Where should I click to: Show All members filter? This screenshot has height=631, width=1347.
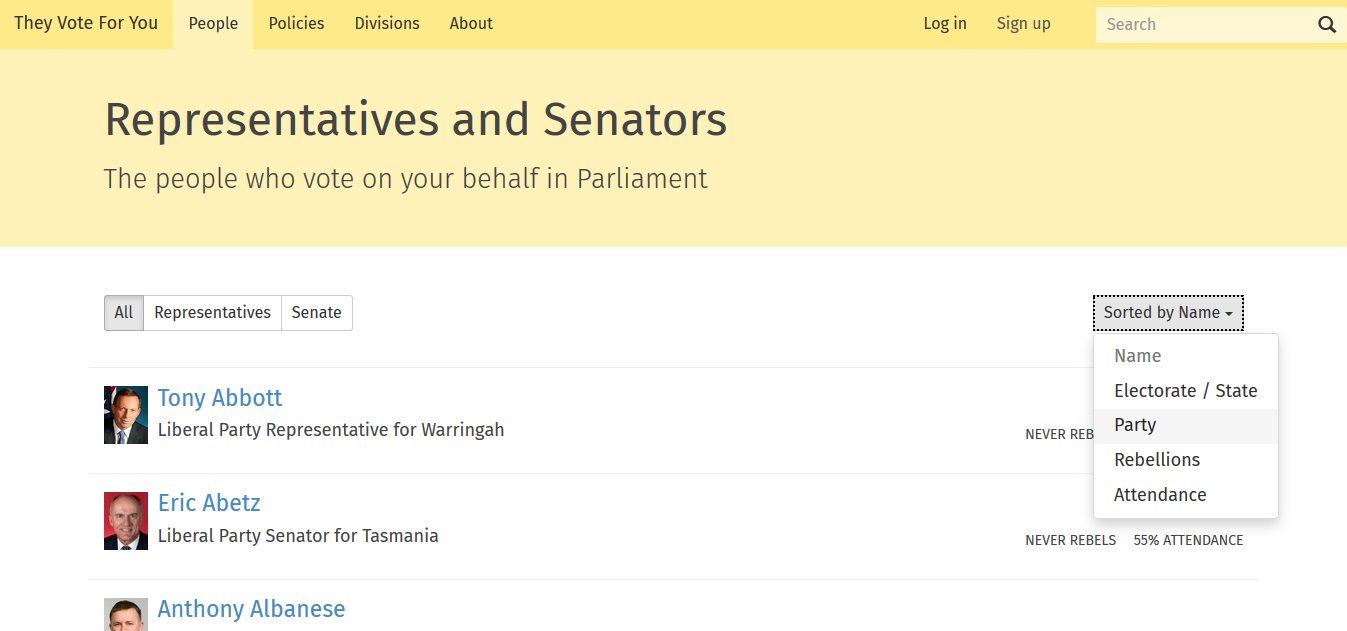coord(124,313)
